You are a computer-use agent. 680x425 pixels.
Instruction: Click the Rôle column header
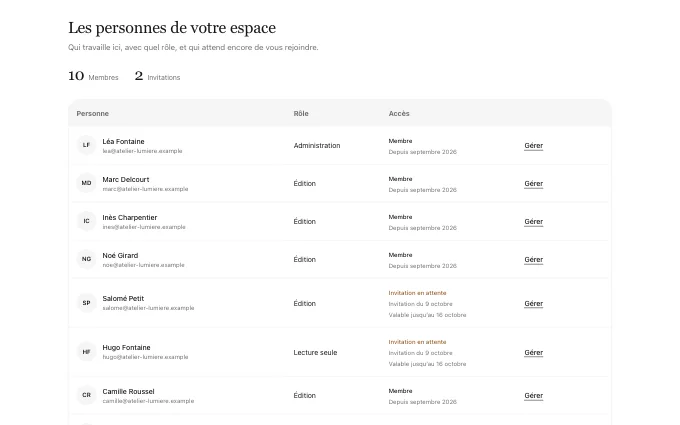(301, 114)
